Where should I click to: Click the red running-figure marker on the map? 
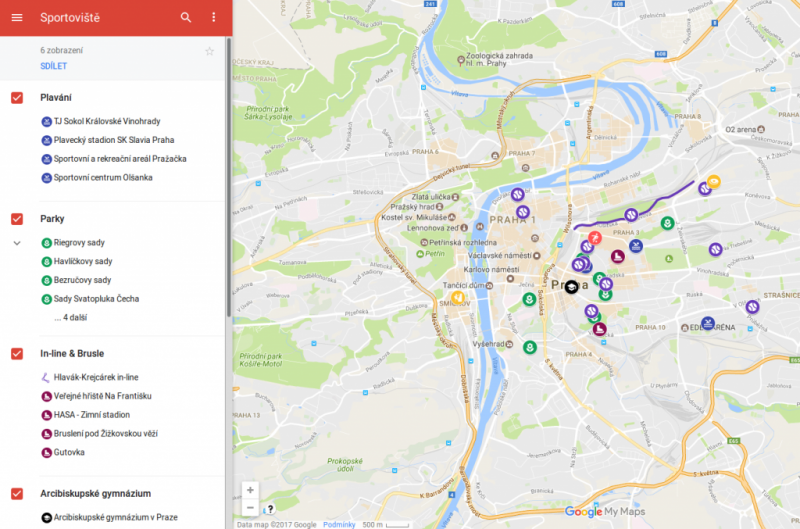pyautogui.click(x=594, y=238)
